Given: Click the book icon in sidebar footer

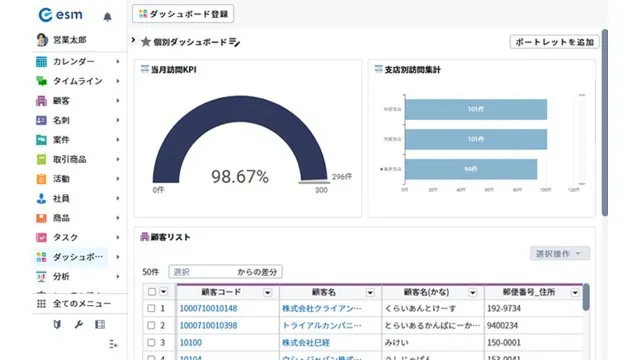Looking at the screenshot, I should (x=57, y=324).
